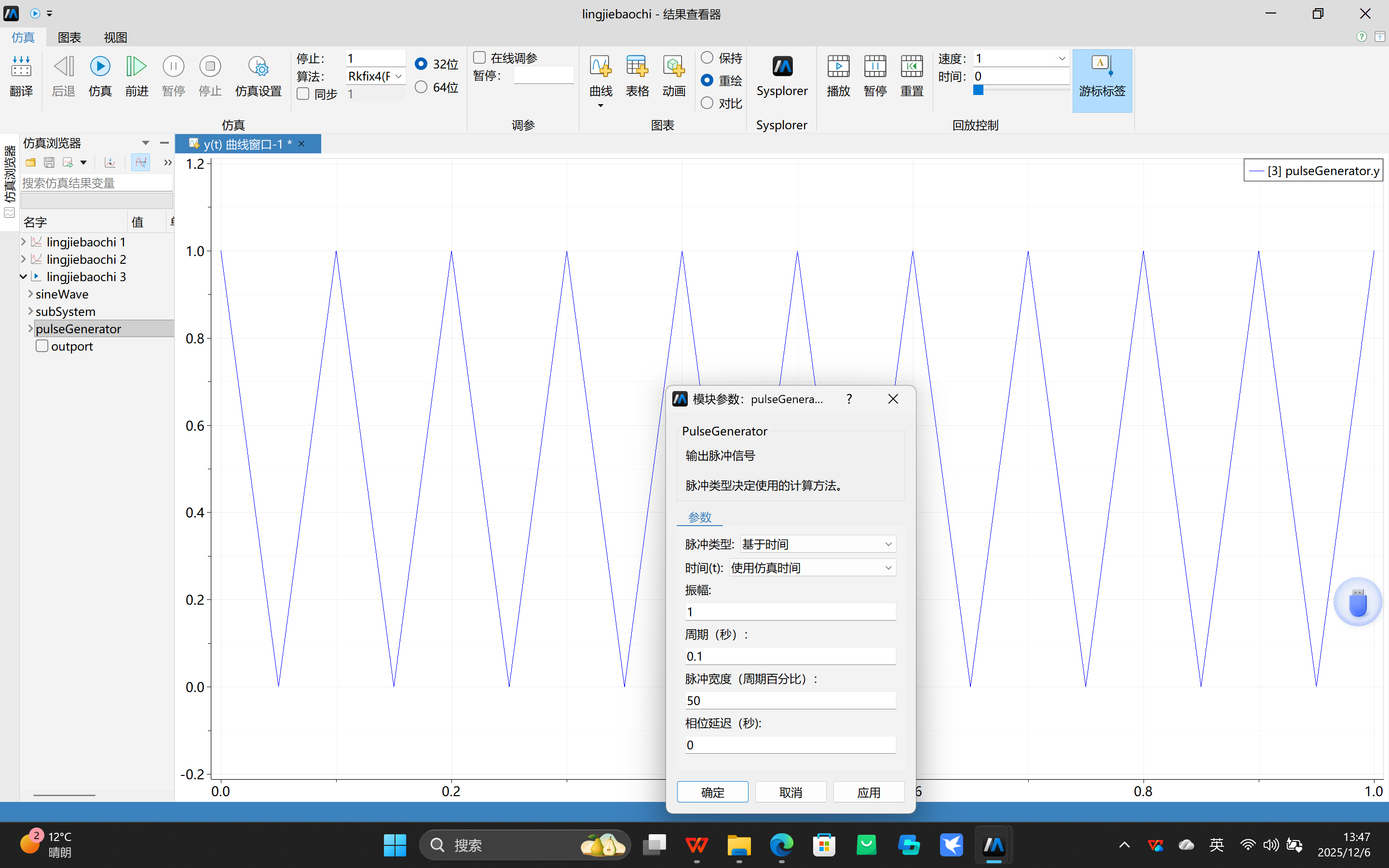Switch to the 图表 ribbon tab
Viewport: 1389px width, 868px height.
click(69, 37)
